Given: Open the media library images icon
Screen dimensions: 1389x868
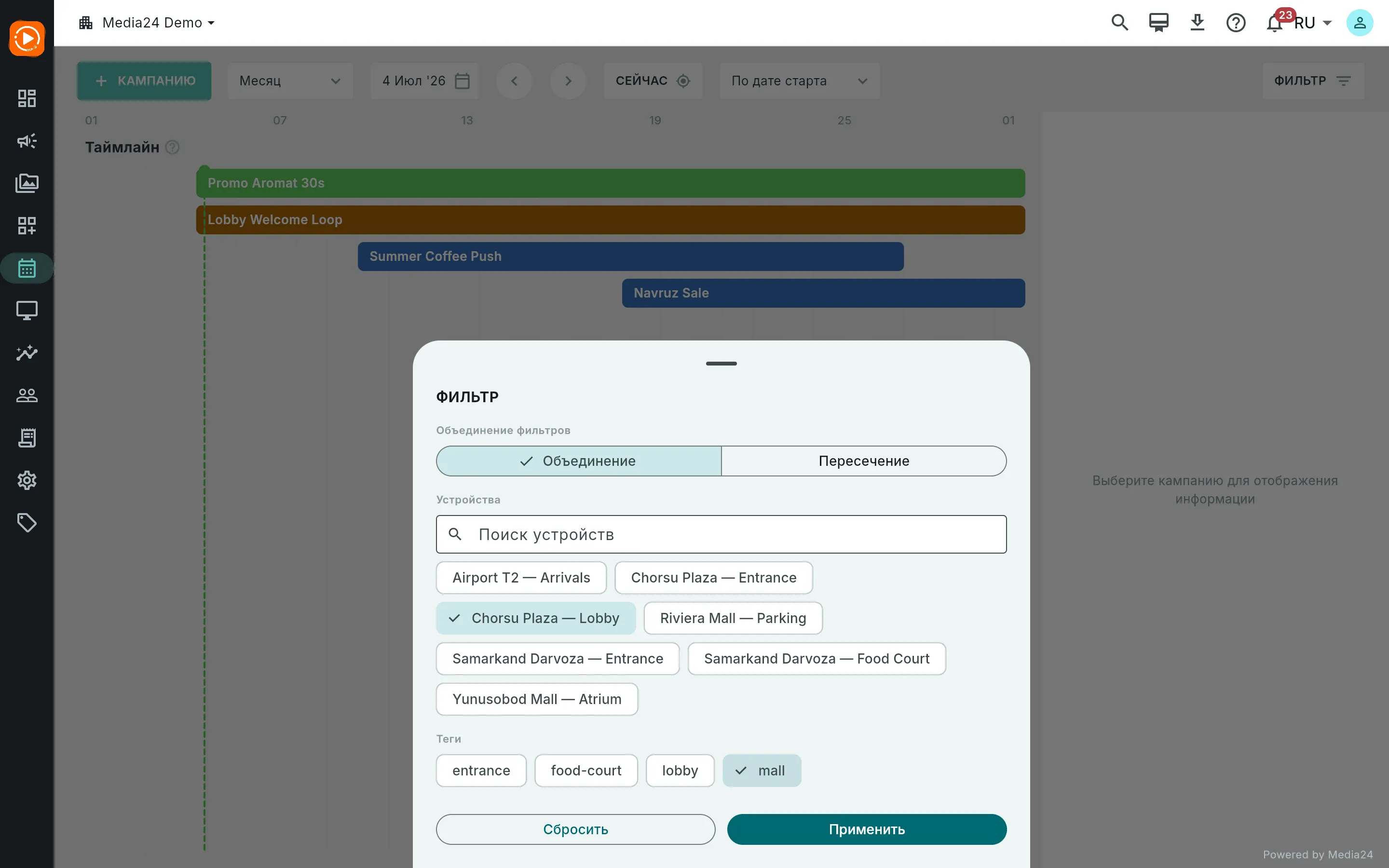Looking at the screenshot, I should pos(27,183).
